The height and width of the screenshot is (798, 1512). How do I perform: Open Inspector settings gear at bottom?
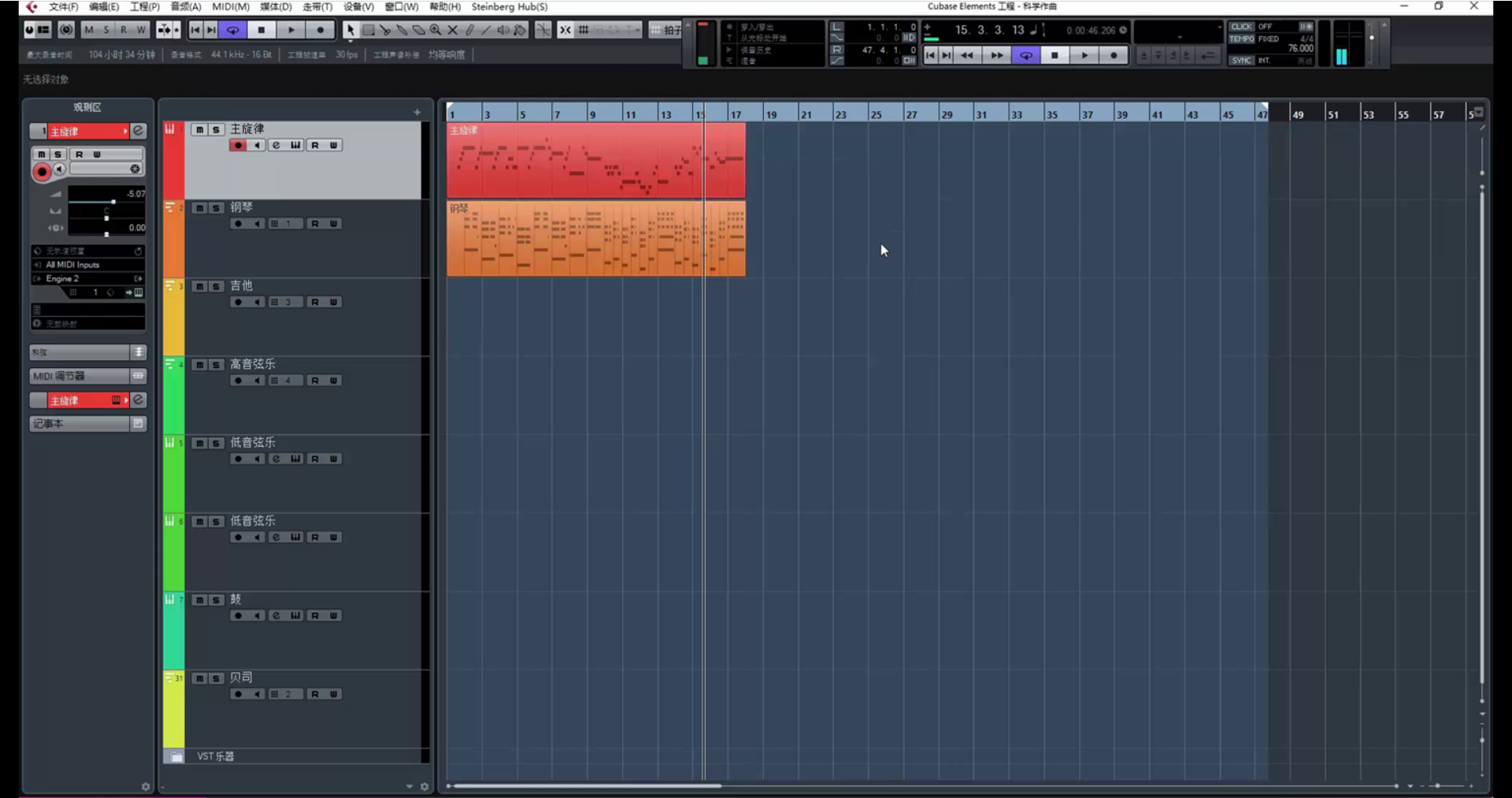pyautogui.click(x=146, y=787)
